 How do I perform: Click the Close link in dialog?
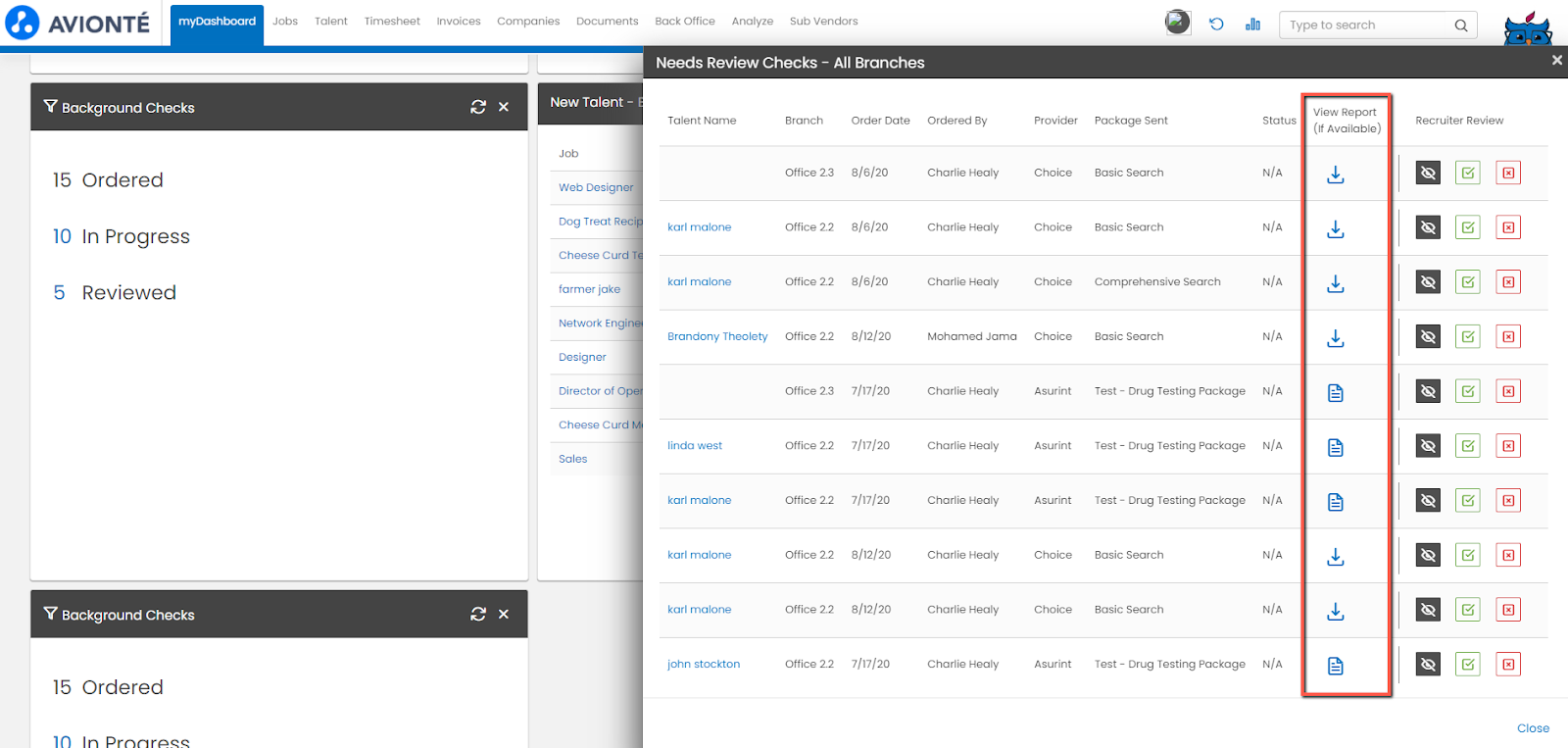1533,728
